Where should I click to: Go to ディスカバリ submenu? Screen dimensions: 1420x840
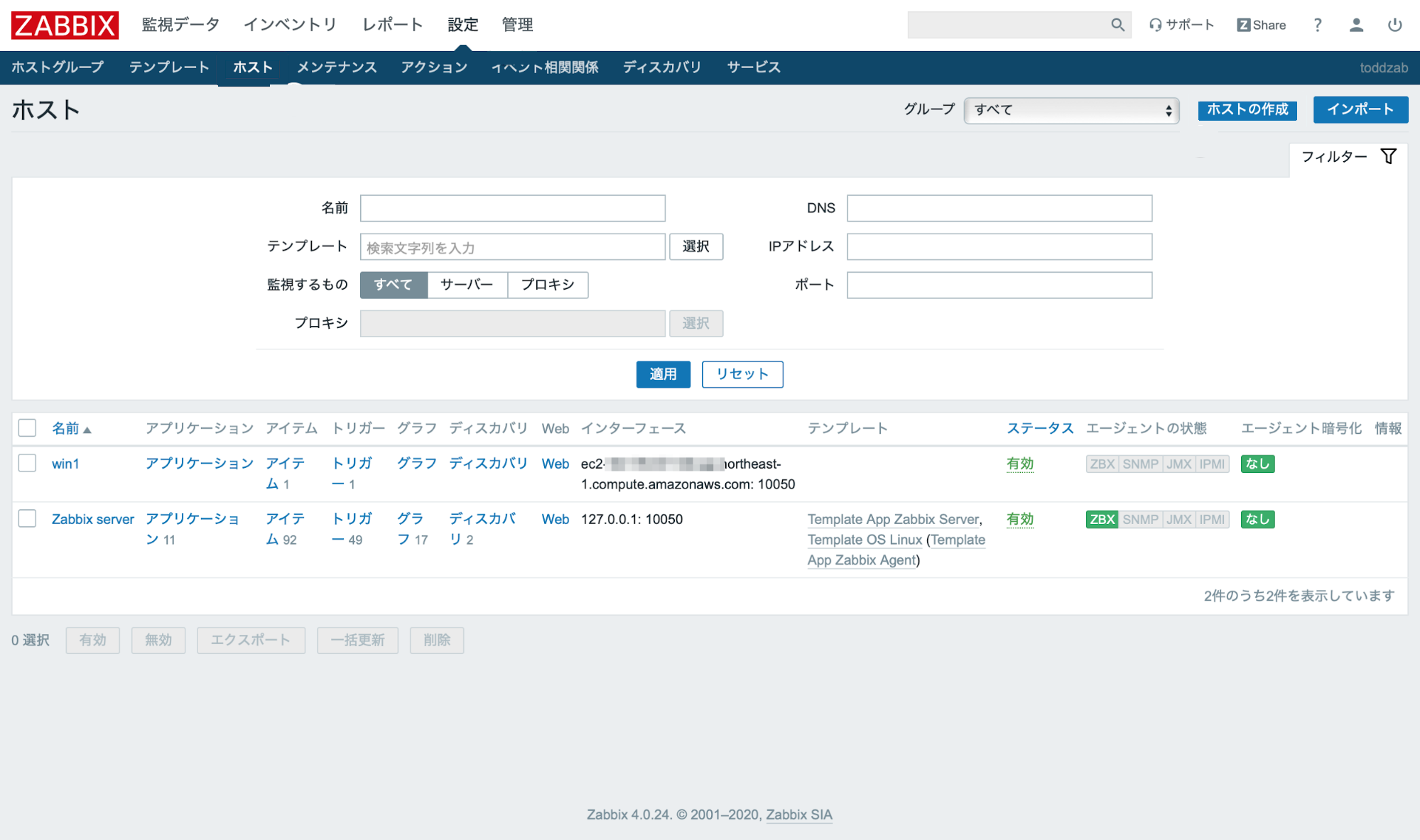[x=662, y=67]
